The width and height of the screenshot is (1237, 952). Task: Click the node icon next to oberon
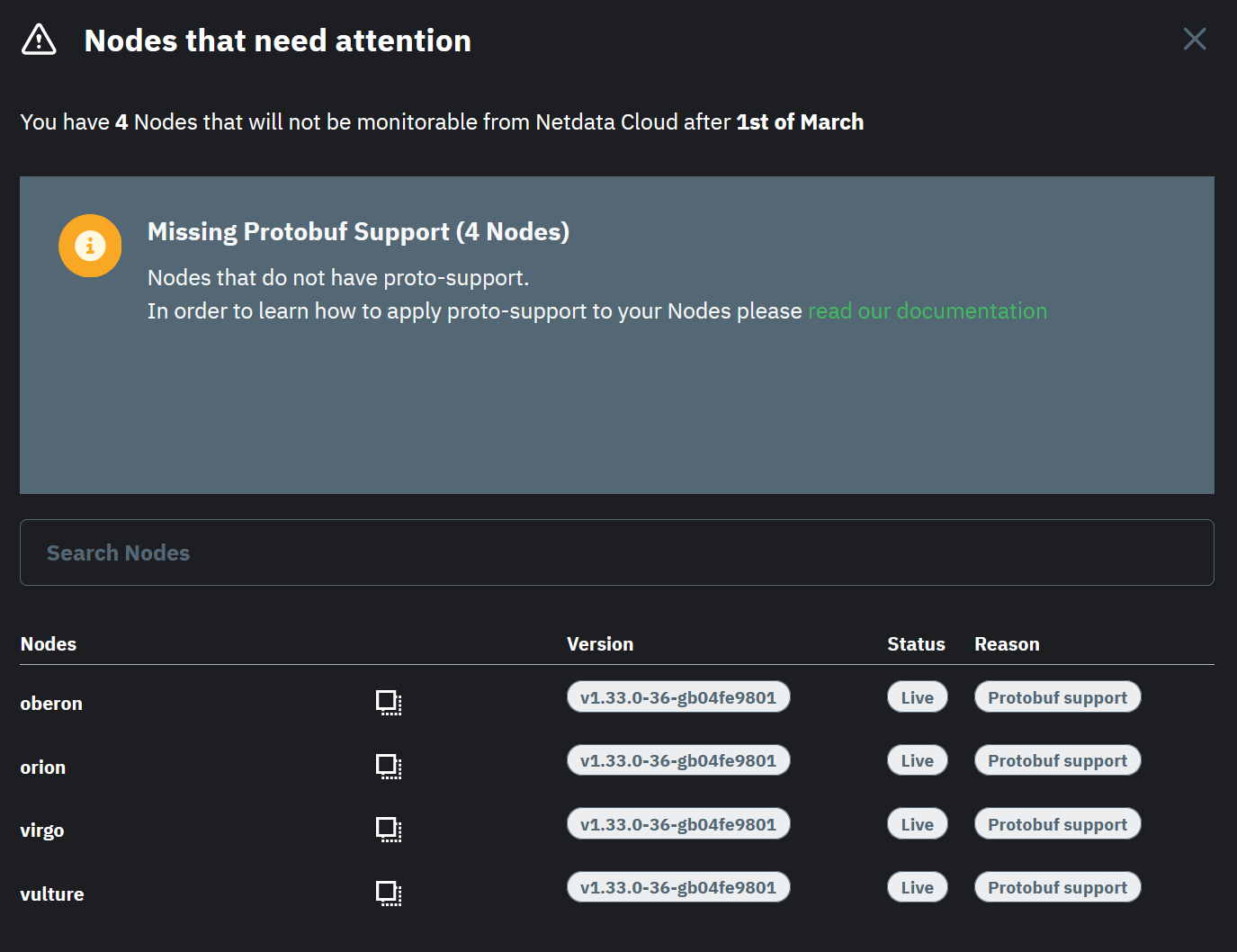(389, 703)
